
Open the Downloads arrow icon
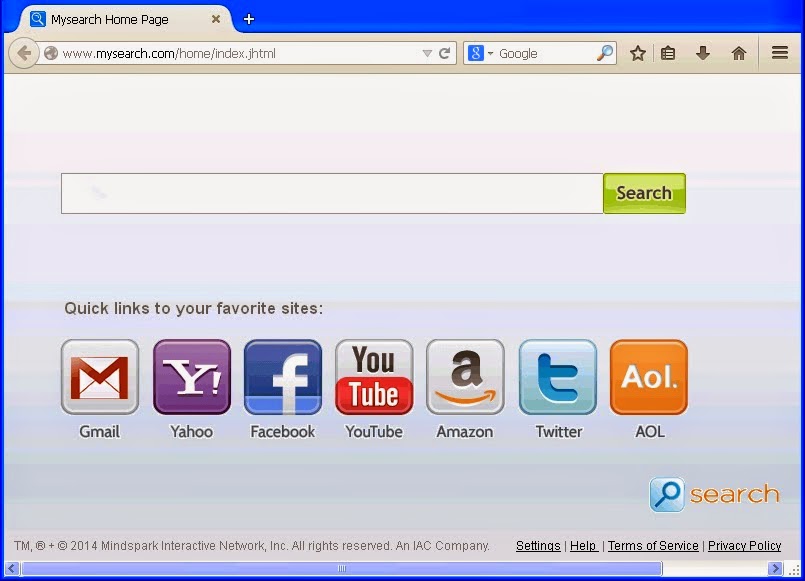(703, 53)
